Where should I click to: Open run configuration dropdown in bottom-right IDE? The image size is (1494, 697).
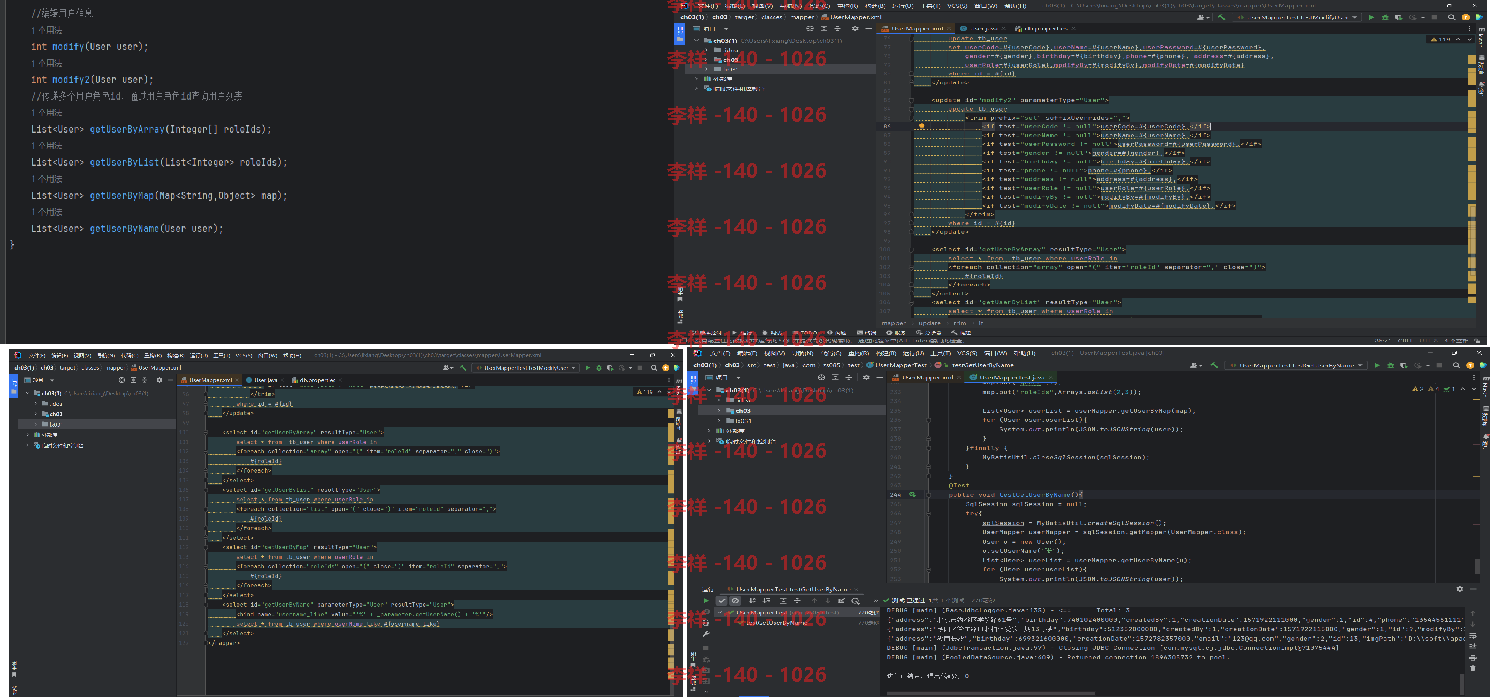click(1296, 365)
